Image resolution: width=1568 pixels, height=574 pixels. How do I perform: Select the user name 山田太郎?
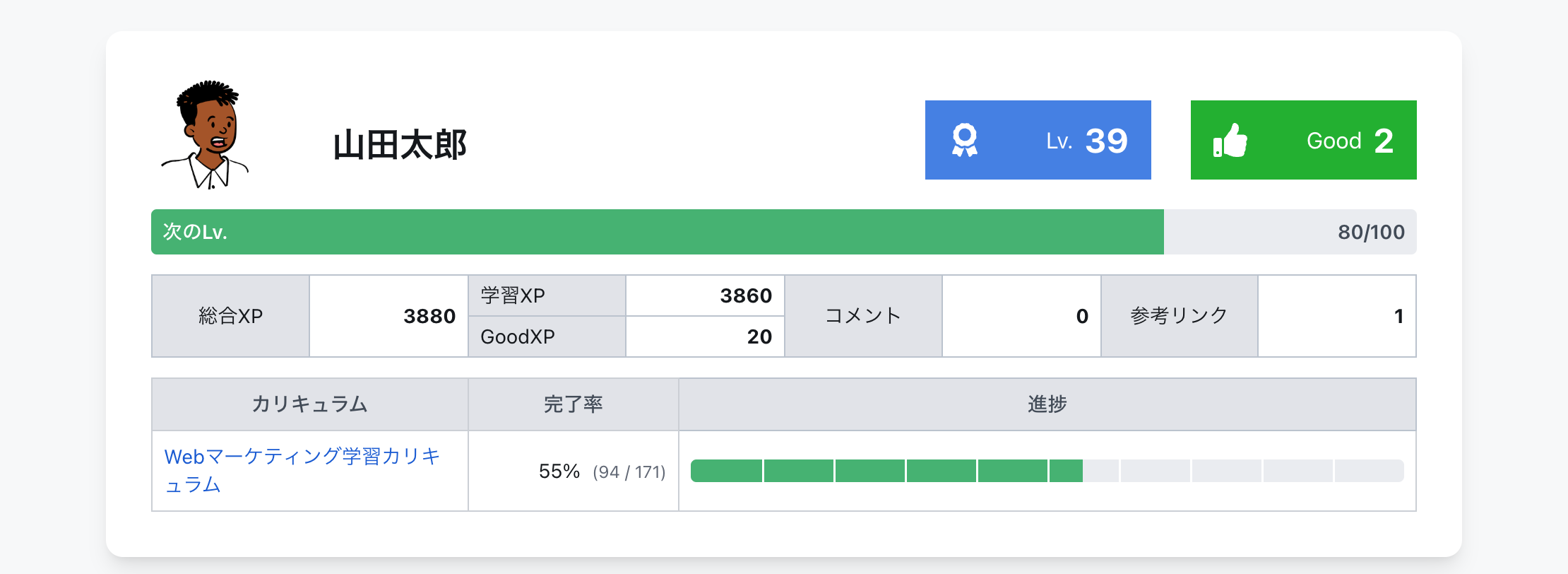point(400,145)
